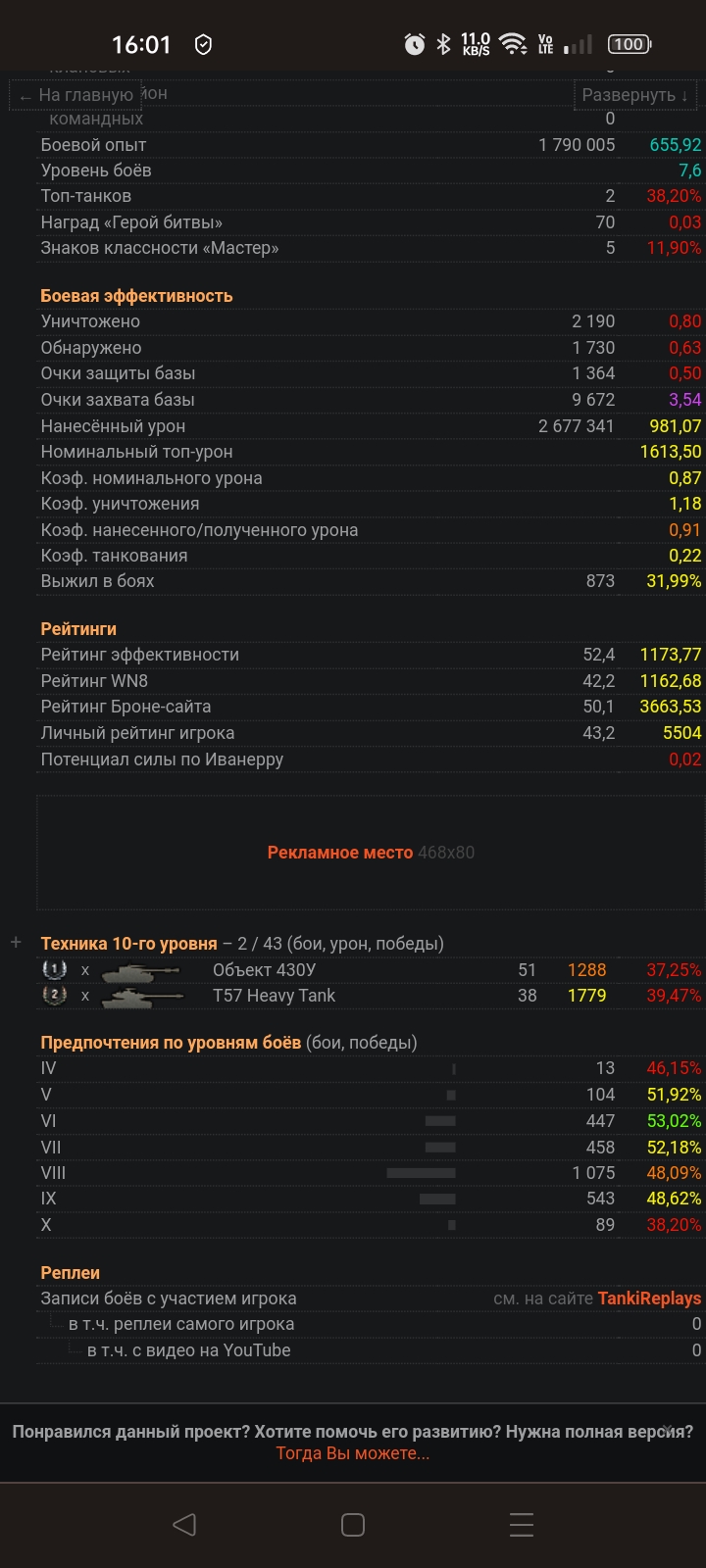Tap the shield icon in status bar
The width and height of the screenshot is (706, 1568).
click(203, 44)
